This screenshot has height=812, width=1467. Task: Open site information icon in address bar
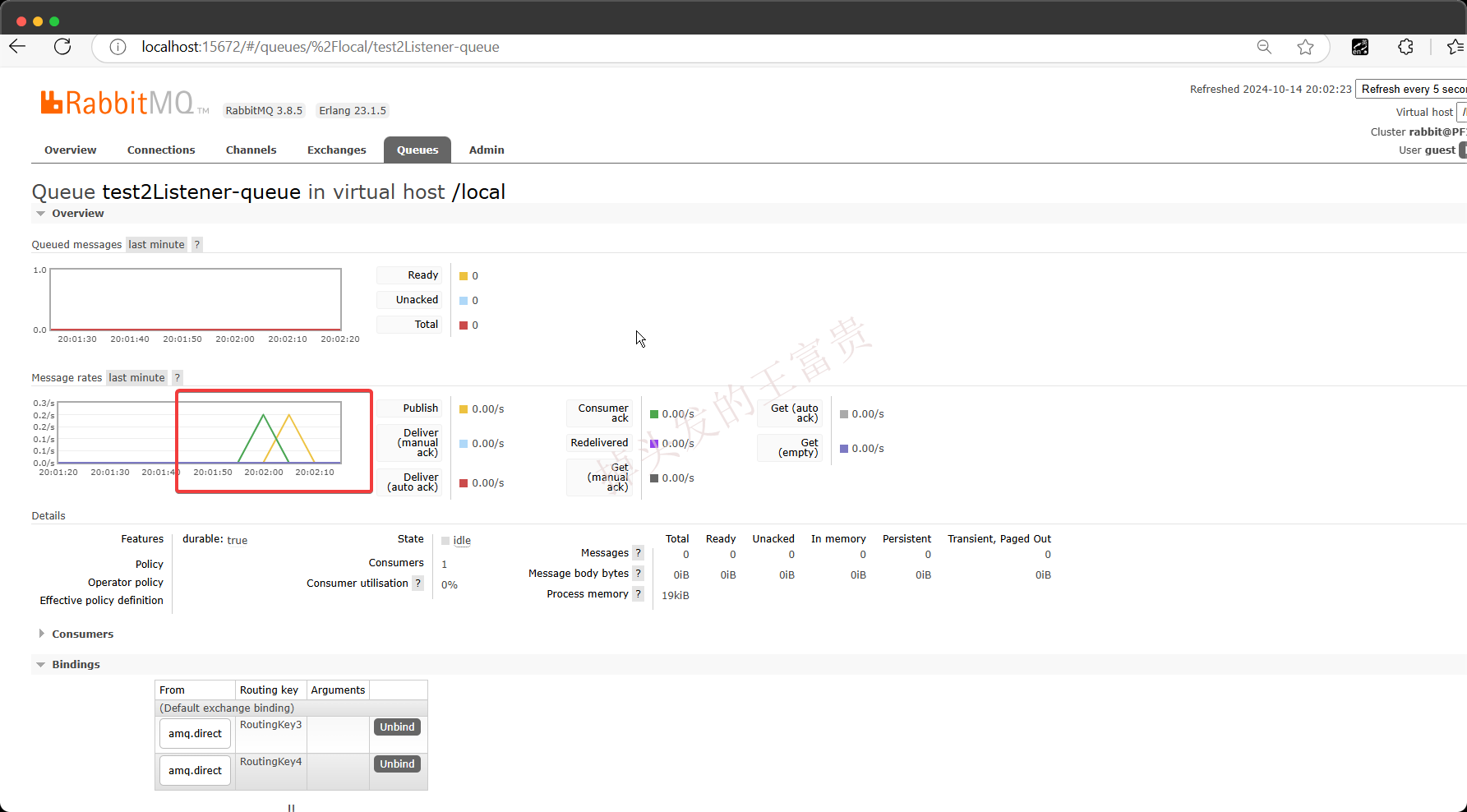point(118,47)
